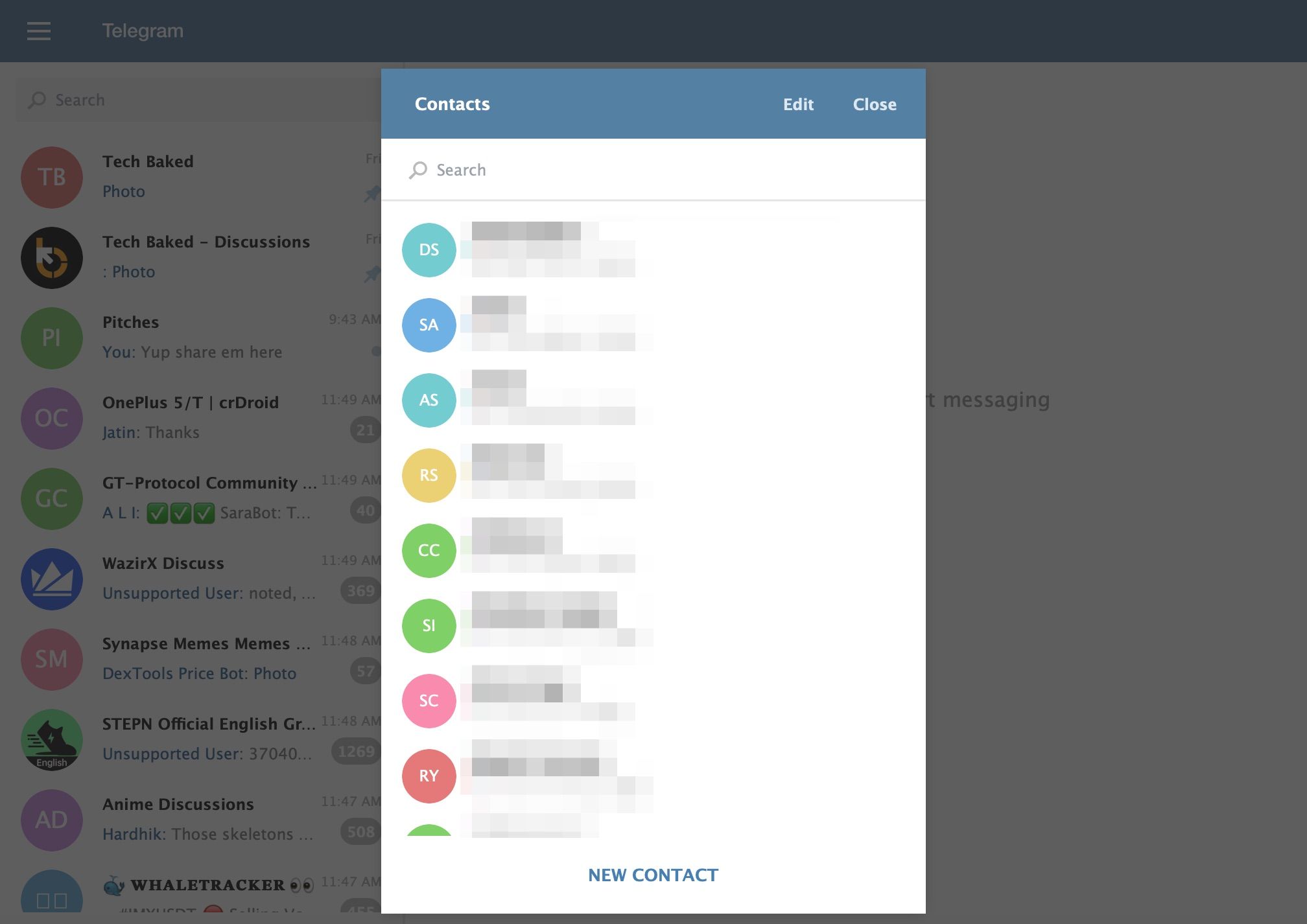The height and width of the screenshot is (924, 1307).
Task: Click the SM avatar of Synapse Memes
Action: point(52,660)
